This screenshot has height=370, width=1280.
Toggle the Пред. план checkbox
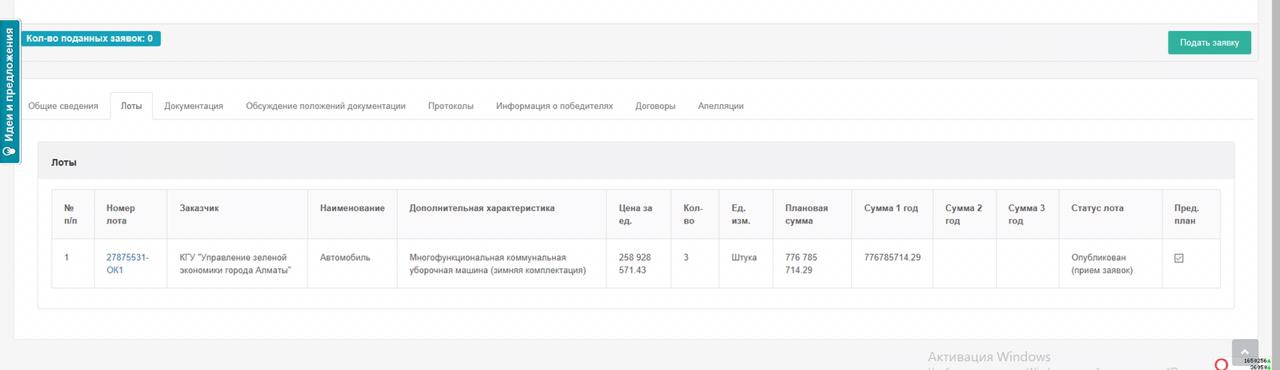(1179, 258)
